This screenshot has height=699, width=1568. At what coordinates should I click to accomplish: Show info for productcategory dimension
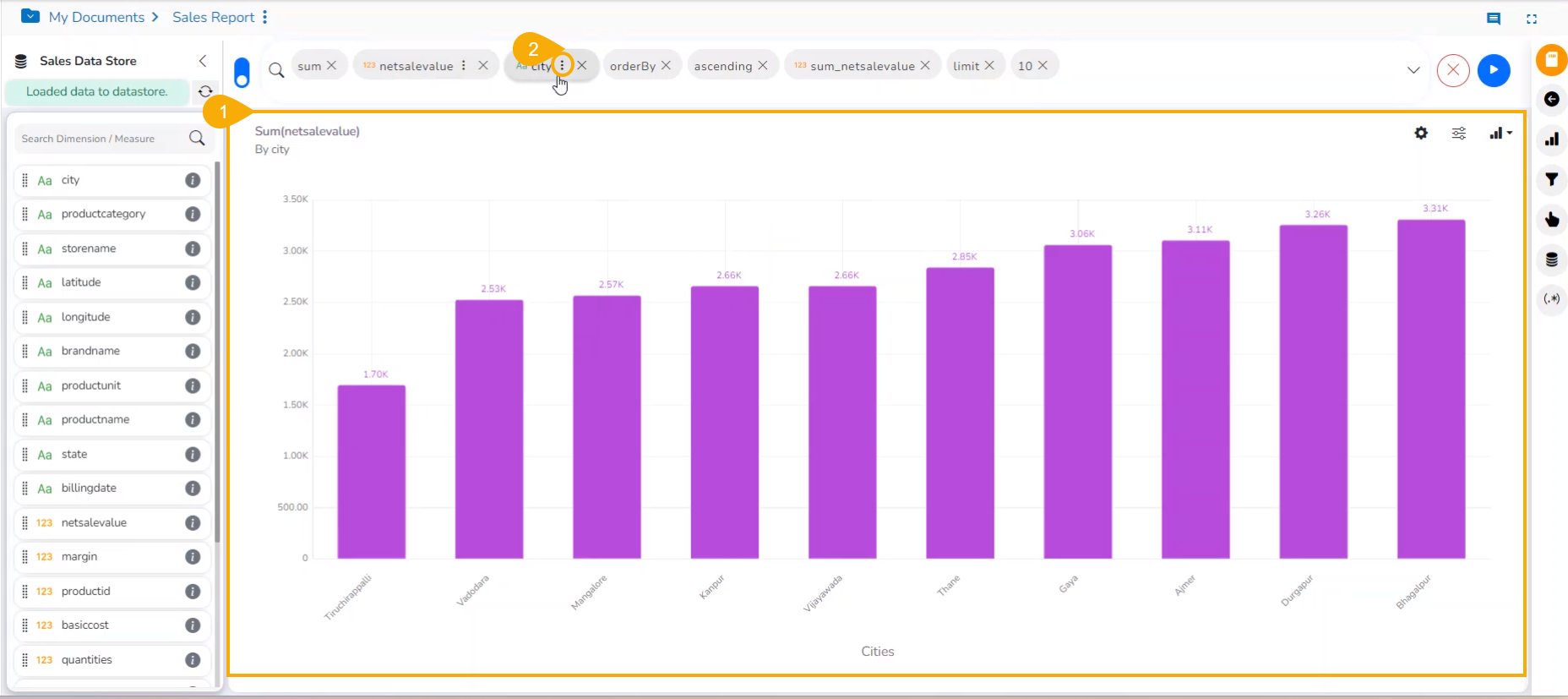[x=193, y=214]
